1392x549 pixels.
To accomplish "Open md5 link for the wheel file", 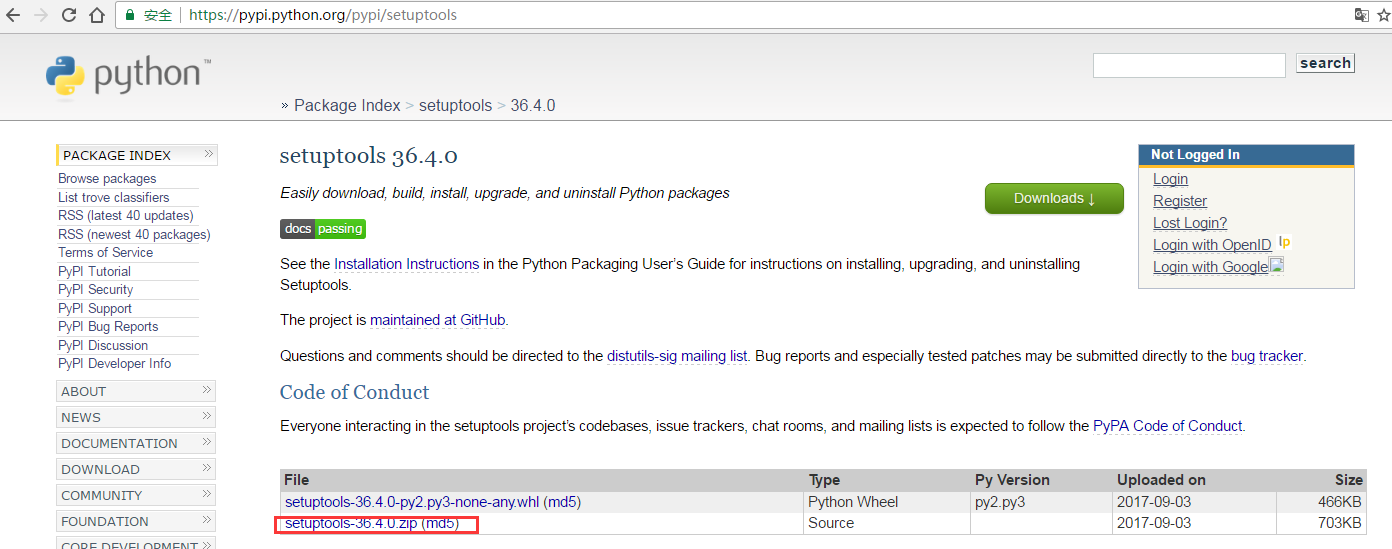I will pyautogui.click(x=562, y=502).
